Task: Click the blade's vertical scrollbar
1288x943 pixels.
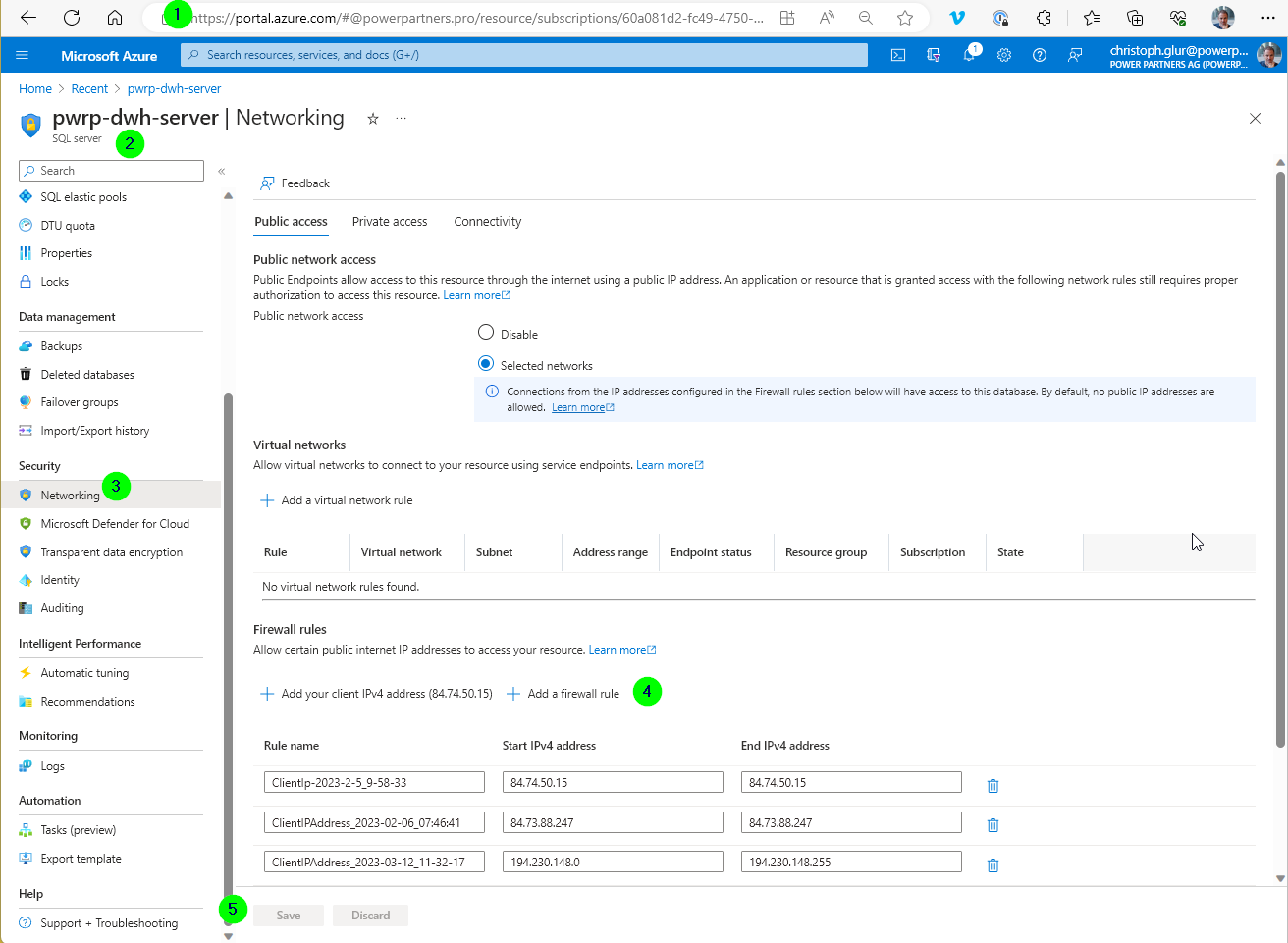Action: [x=1280, y=459]
